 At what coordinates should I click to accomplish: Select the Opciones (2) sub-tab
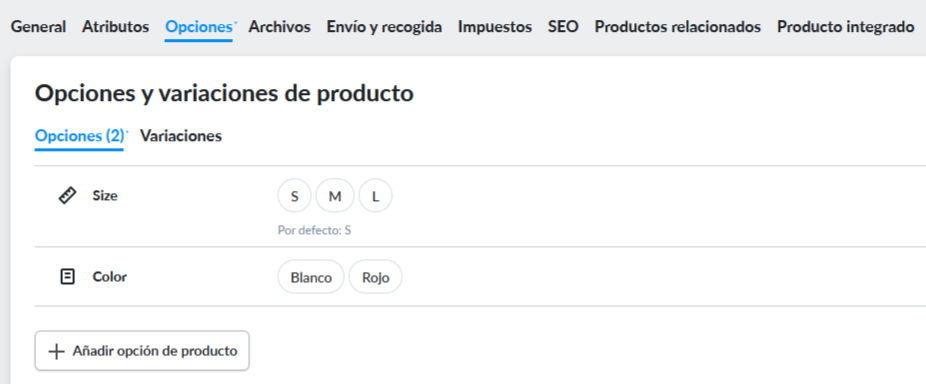click(x=80, y=136)
